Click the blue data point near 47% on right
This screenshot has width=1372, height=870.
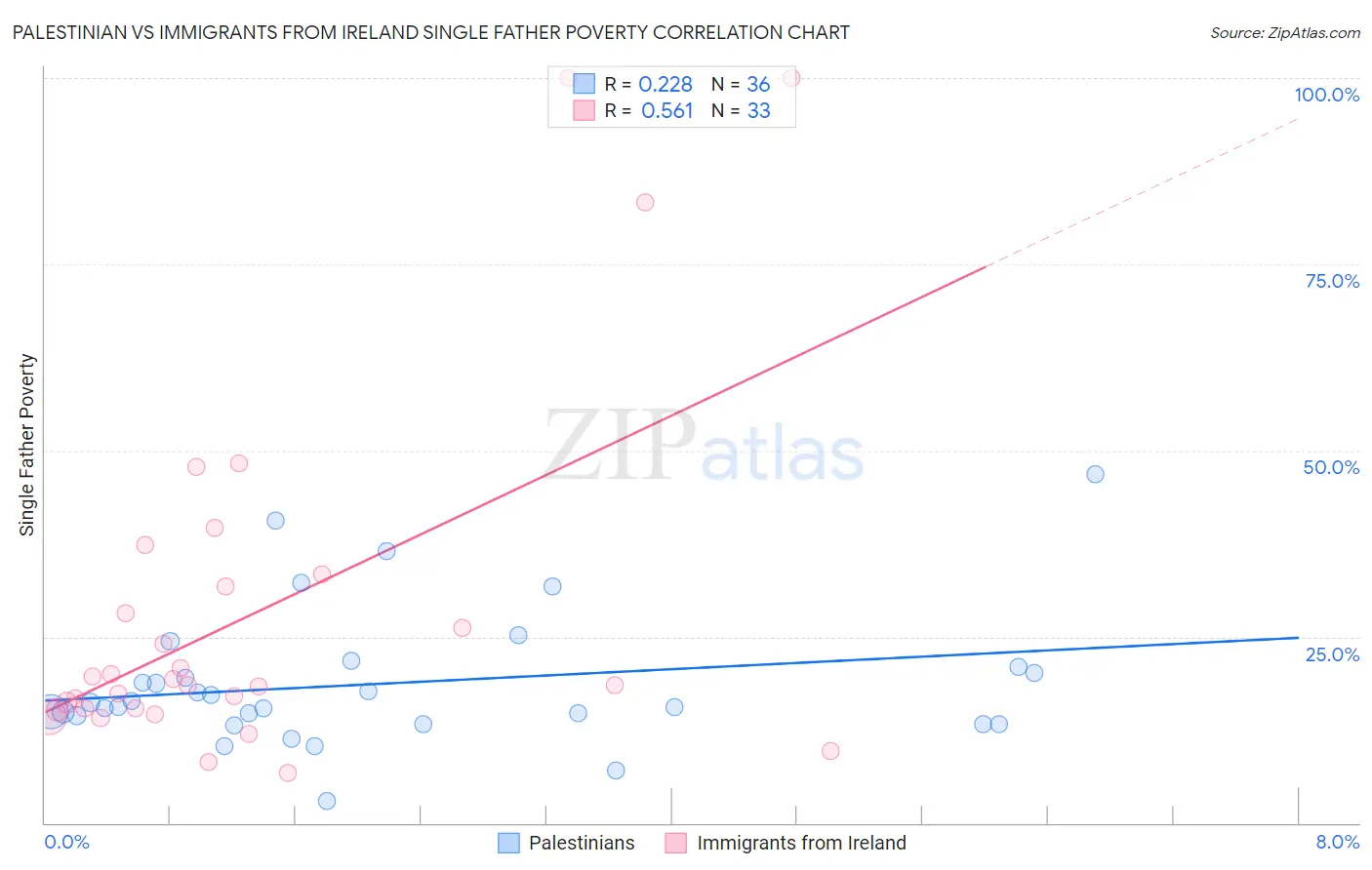click(1095, 474)
